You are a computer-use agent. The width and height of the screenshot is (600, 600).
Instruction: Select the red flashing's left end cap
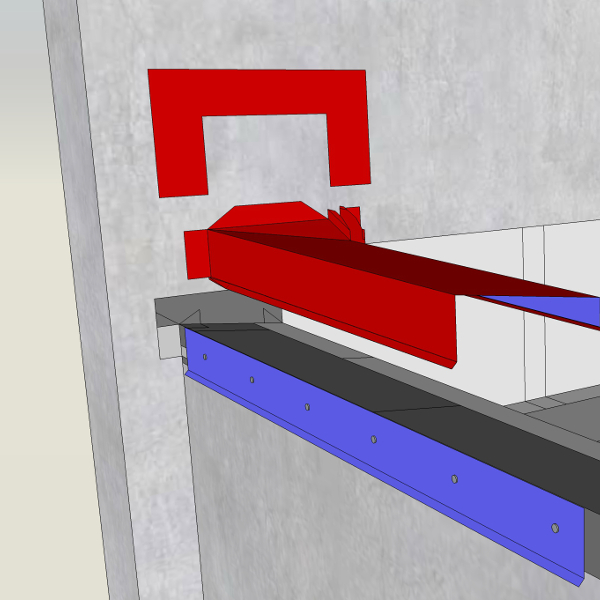(196, 256)
